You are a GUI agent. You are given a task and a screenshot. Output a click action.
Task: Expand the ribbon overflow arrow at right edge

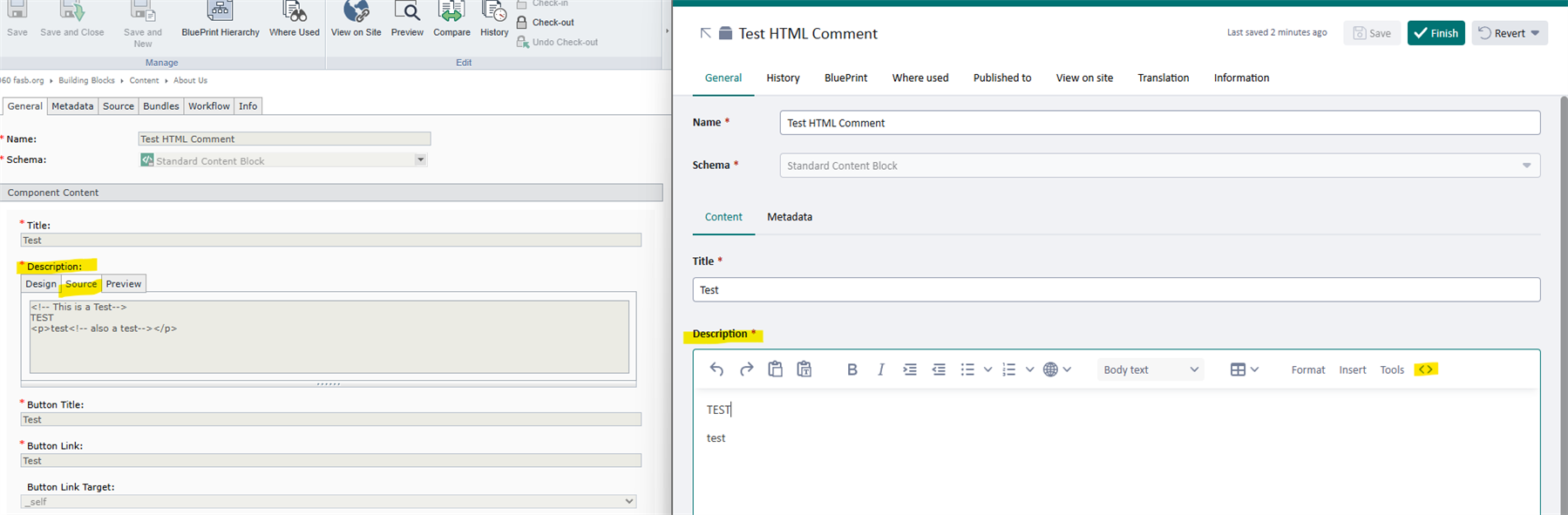667,30
